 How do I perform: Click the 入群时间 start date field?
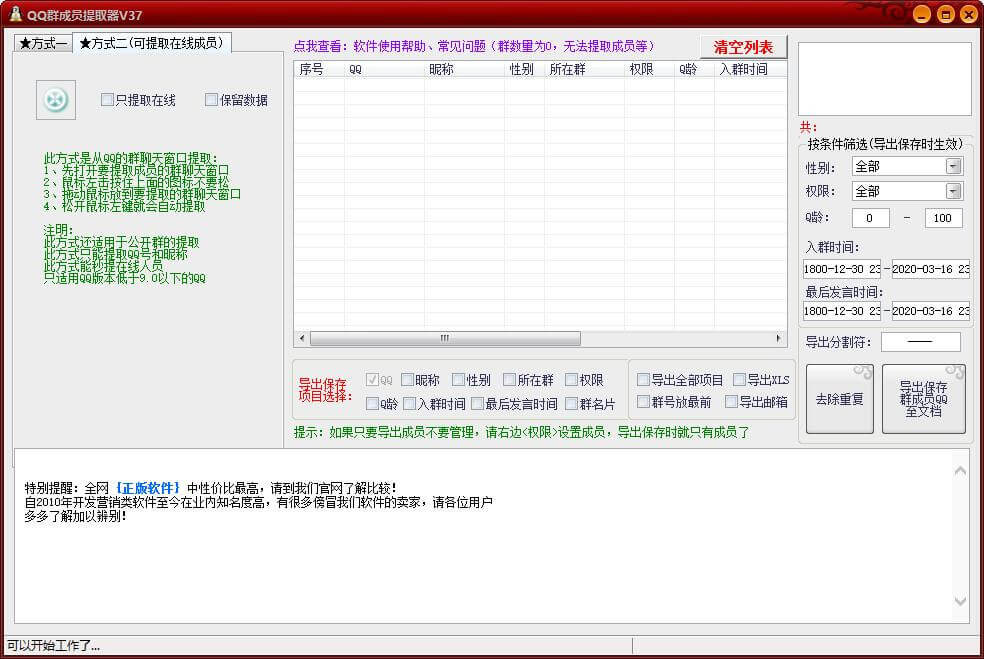pos(842,269)
